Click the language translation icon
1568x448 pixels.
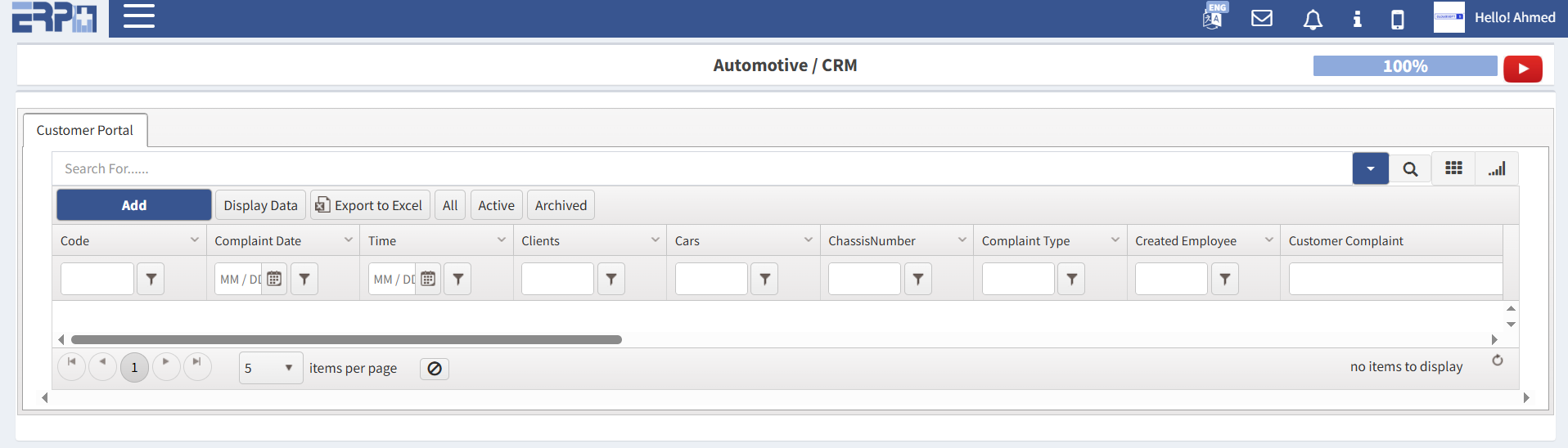(x=1213, y=18)
